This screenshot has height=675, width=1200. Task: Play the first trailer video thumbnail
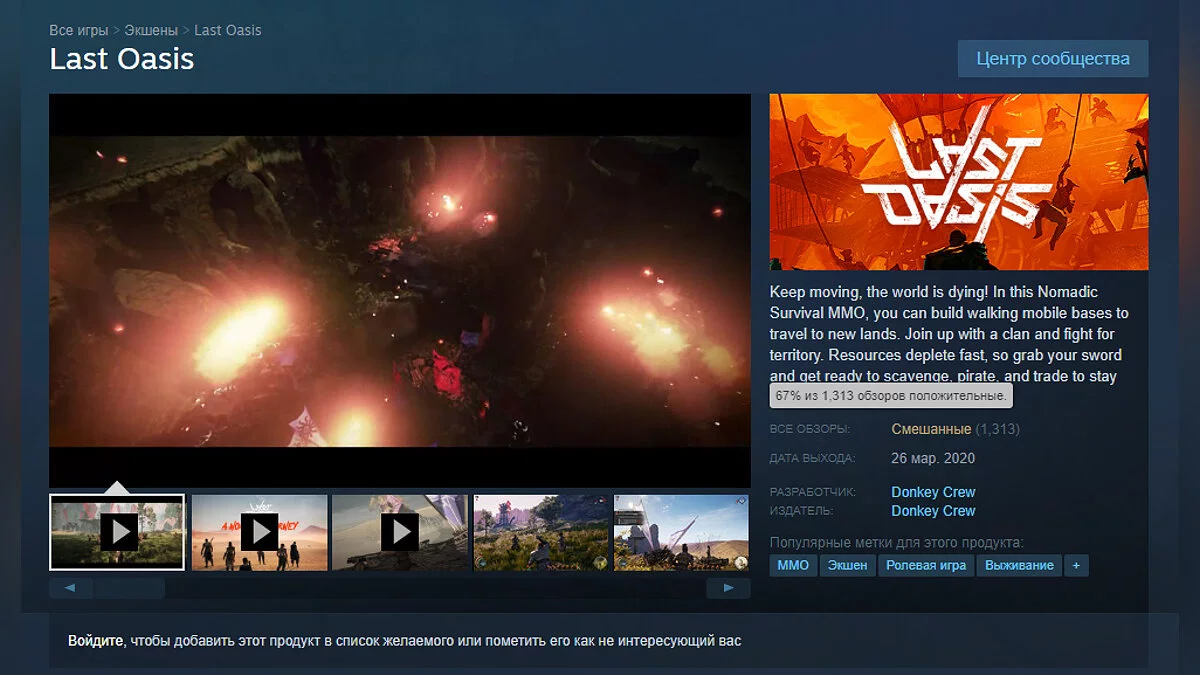coord(118,532)
